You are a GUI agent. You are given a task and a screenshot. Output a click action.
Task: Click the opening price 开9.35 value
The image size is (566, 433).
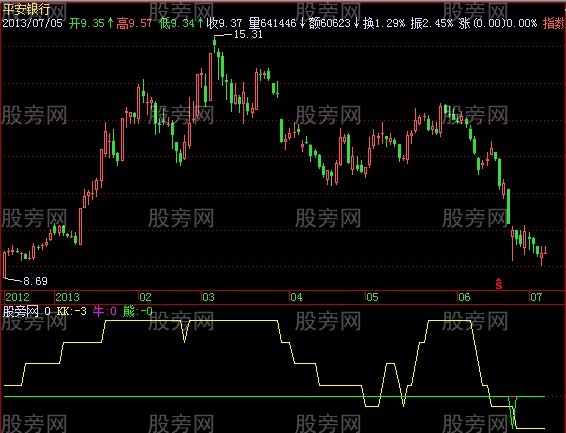[x=87, y=24]
